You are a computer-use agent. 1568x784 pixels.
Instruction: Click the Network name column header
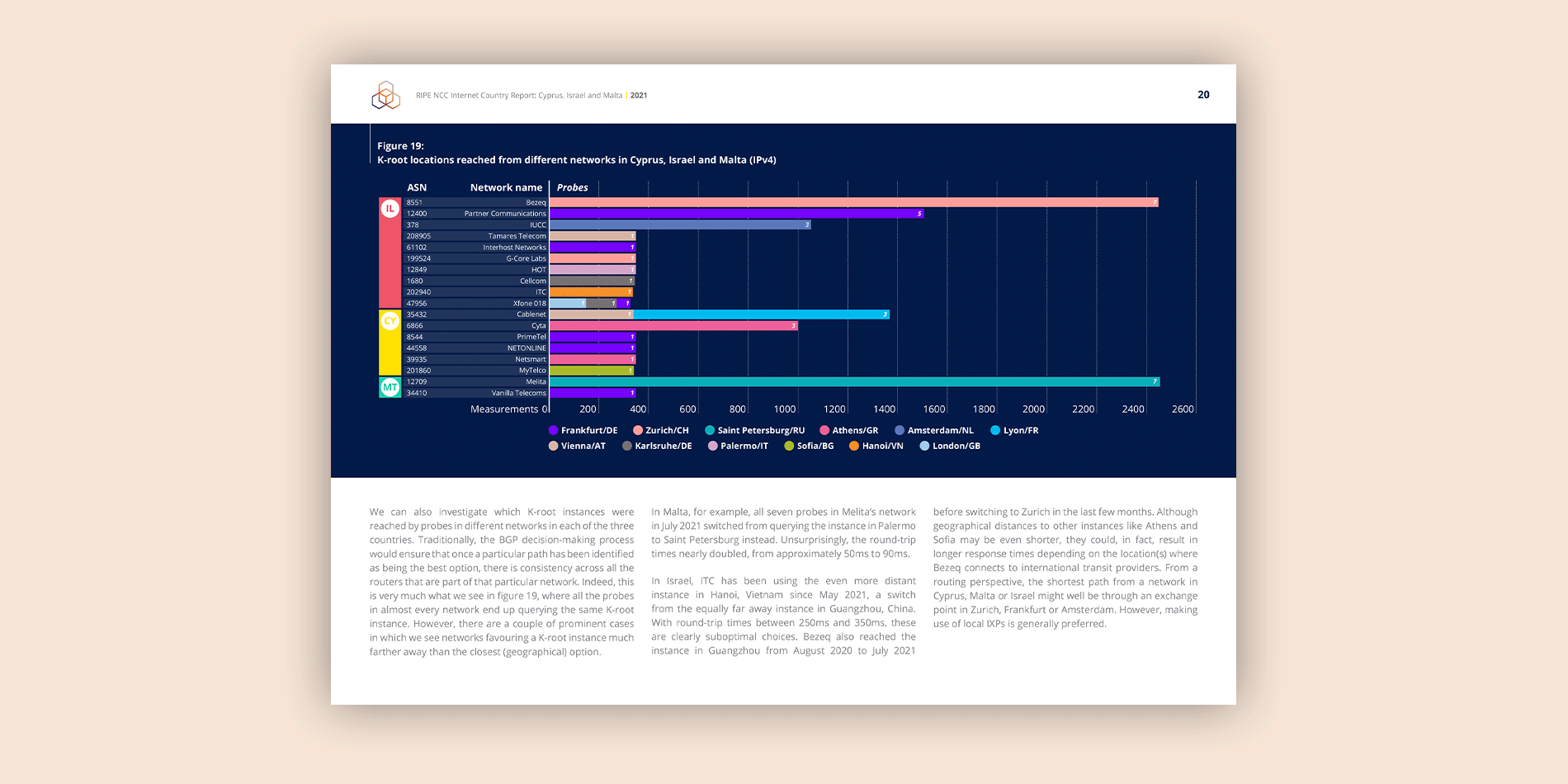(506, 187)
